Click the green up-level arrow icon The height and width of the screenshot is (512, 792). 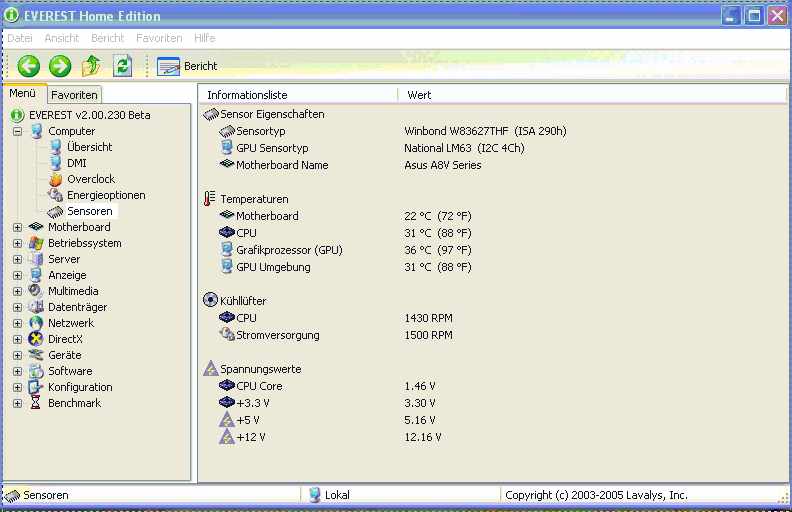point(91,66)
